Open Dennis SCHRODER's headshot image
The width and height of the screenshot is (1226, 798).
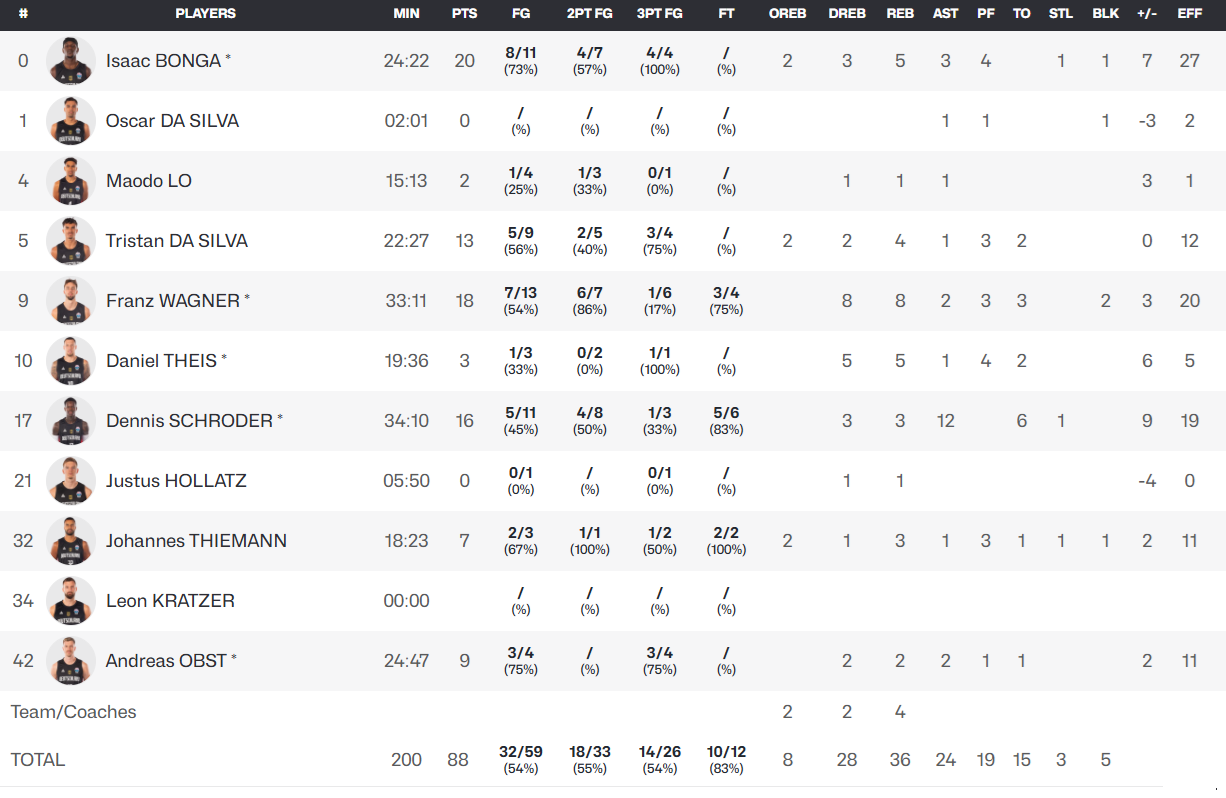click(x=71, y=421)
